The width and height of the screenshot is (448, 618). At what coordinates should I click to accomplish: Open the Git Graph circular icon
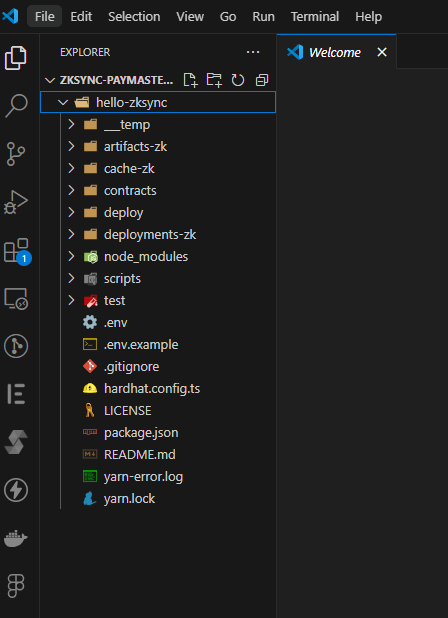tap(16, 346)
